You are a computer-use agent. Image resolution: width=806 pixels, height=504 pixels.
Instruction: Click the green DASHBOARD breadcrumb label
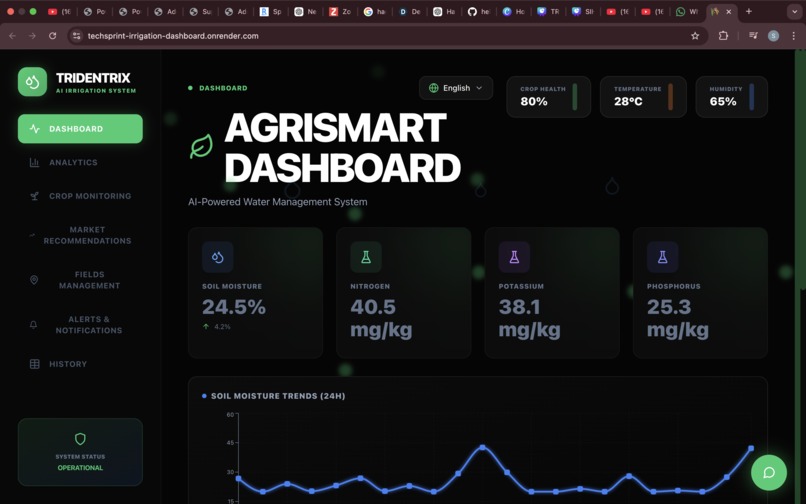(223, 88)
